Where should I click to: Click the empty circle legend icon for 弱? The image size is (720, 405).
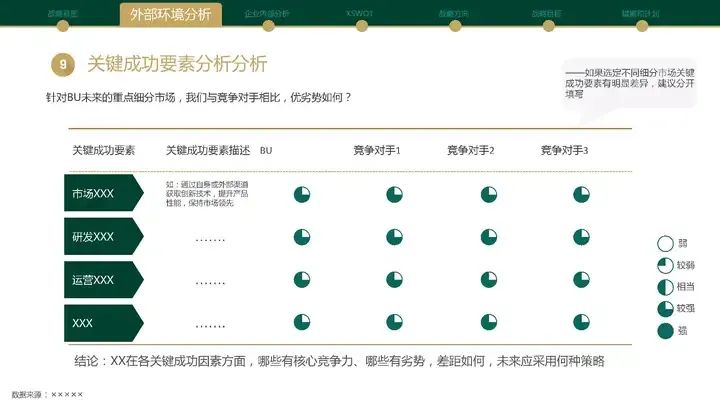665,244
